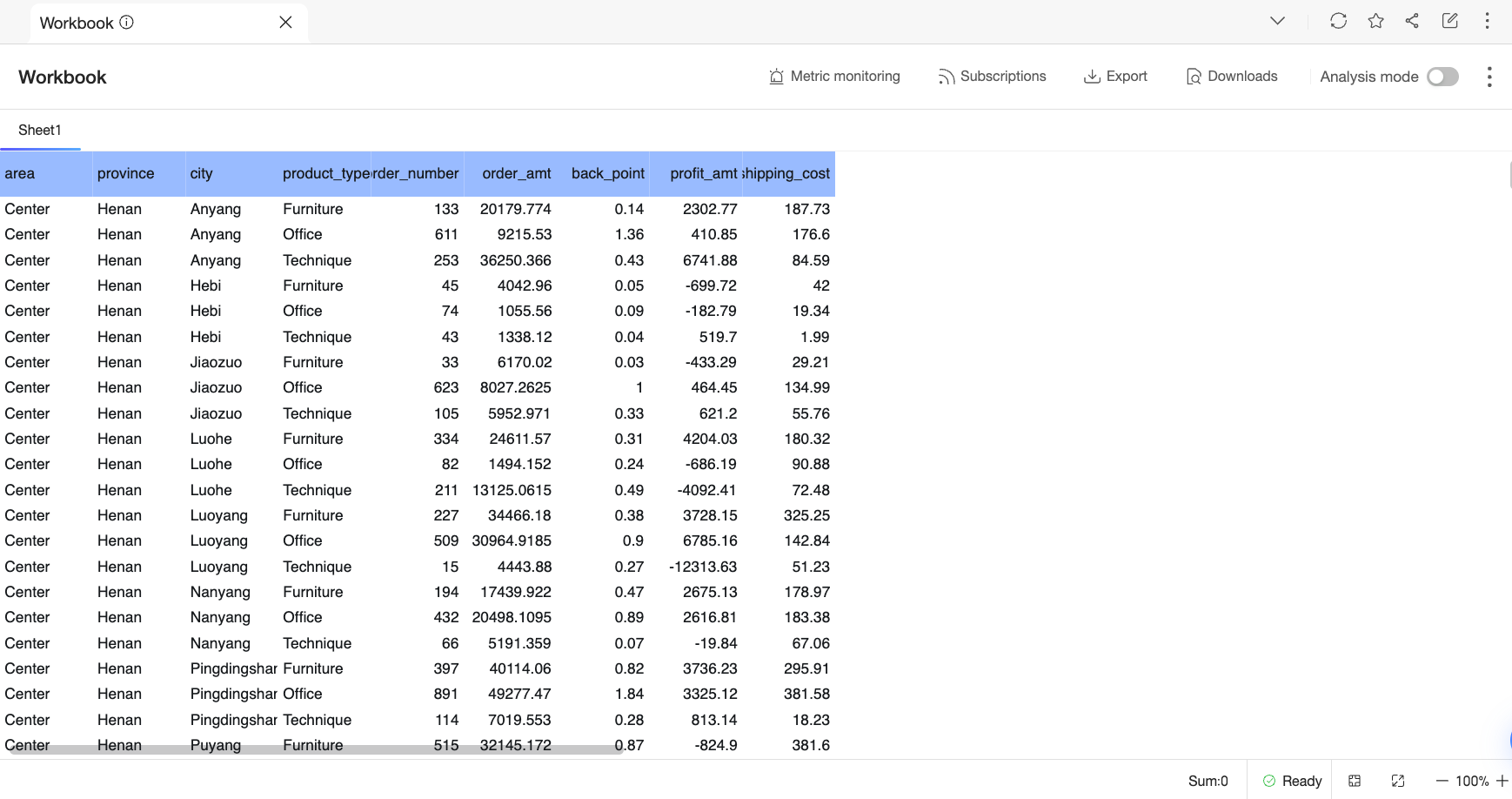Select the shipping_cost cell 325.25

(x=789, y=515)
